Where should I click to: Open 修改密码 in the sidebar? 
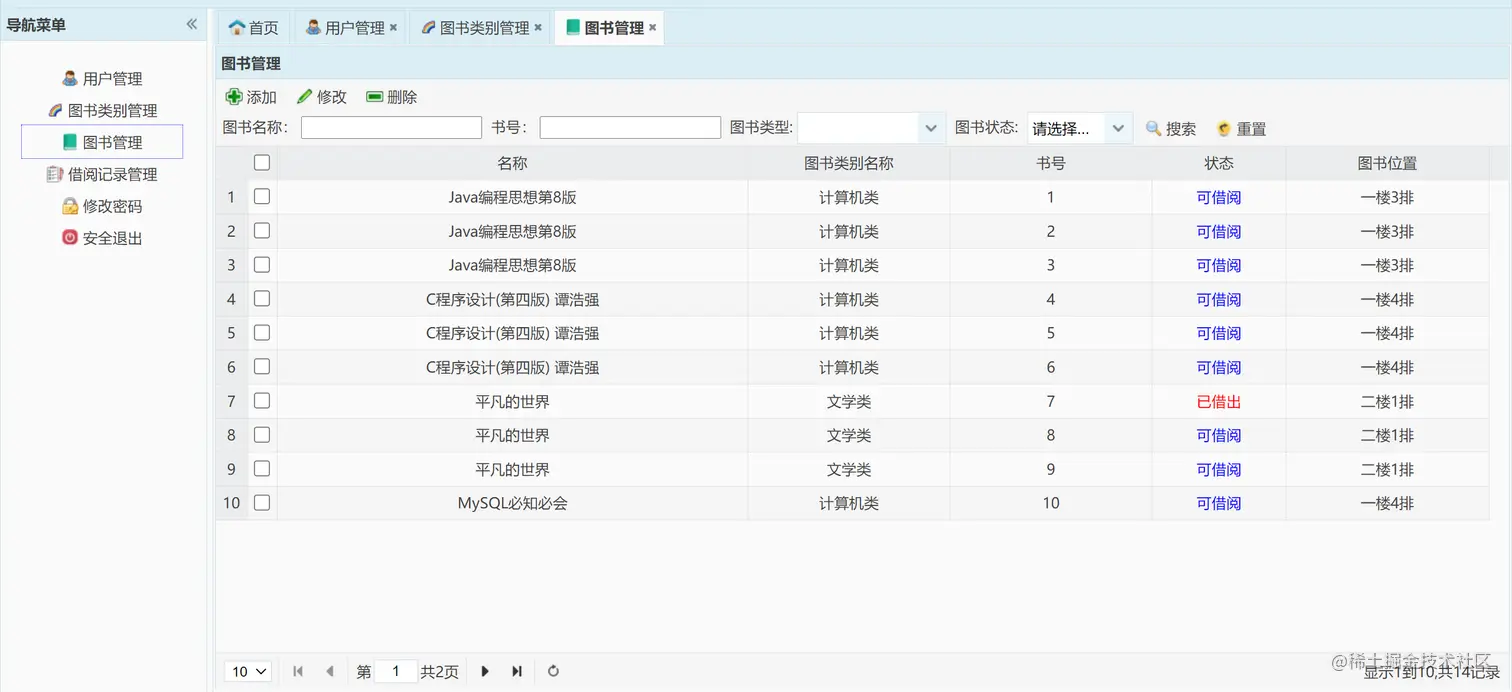(x=102, y=206)
